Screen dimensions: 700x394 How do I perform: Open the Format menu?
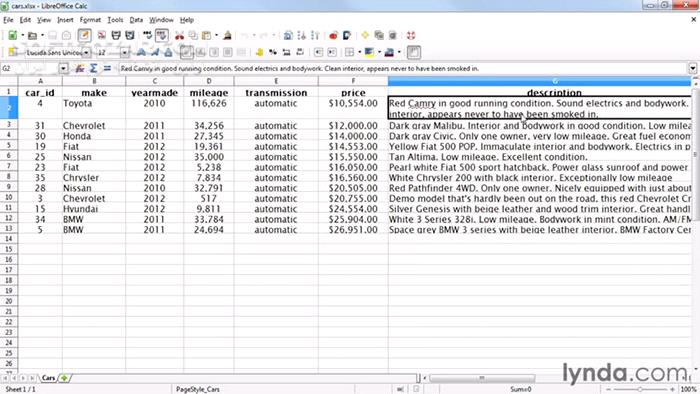coord(90,20)
